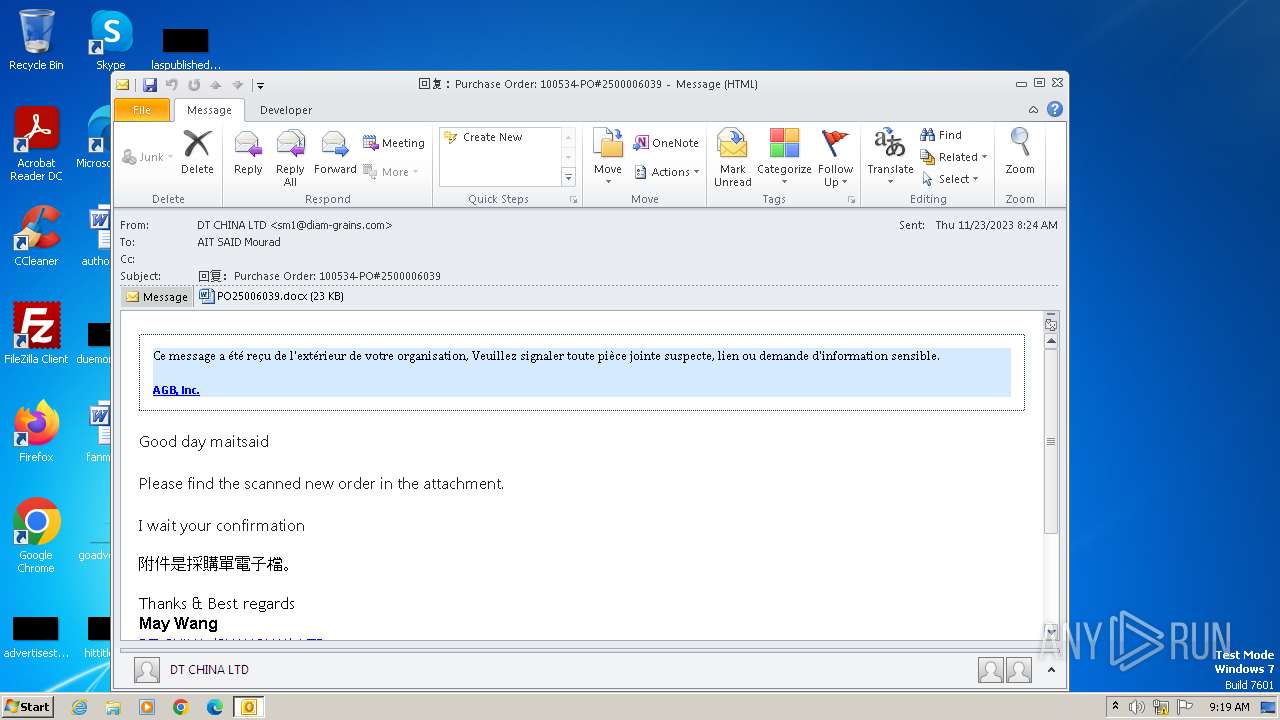Open FileZilla Client desktop shortcut
This screenshot has width=1280, height=720.
(36, 334)
